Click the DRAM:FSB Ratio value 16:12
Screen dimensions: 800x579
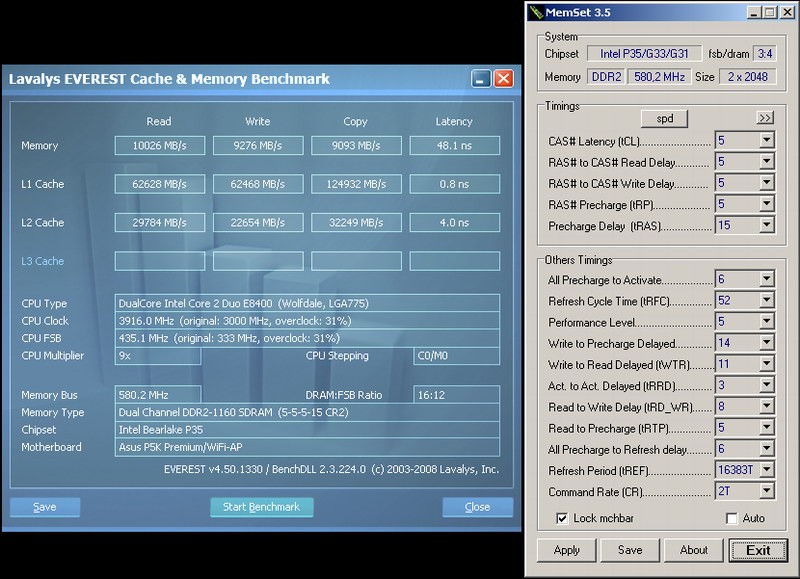point(457,395)
